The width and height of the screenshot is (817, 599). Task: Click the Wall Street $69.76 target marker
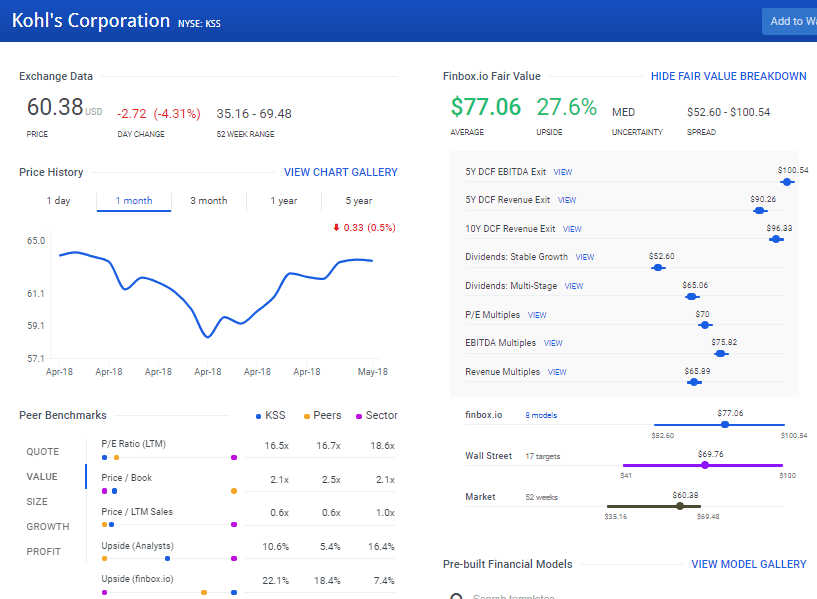[x=705, y=465]
